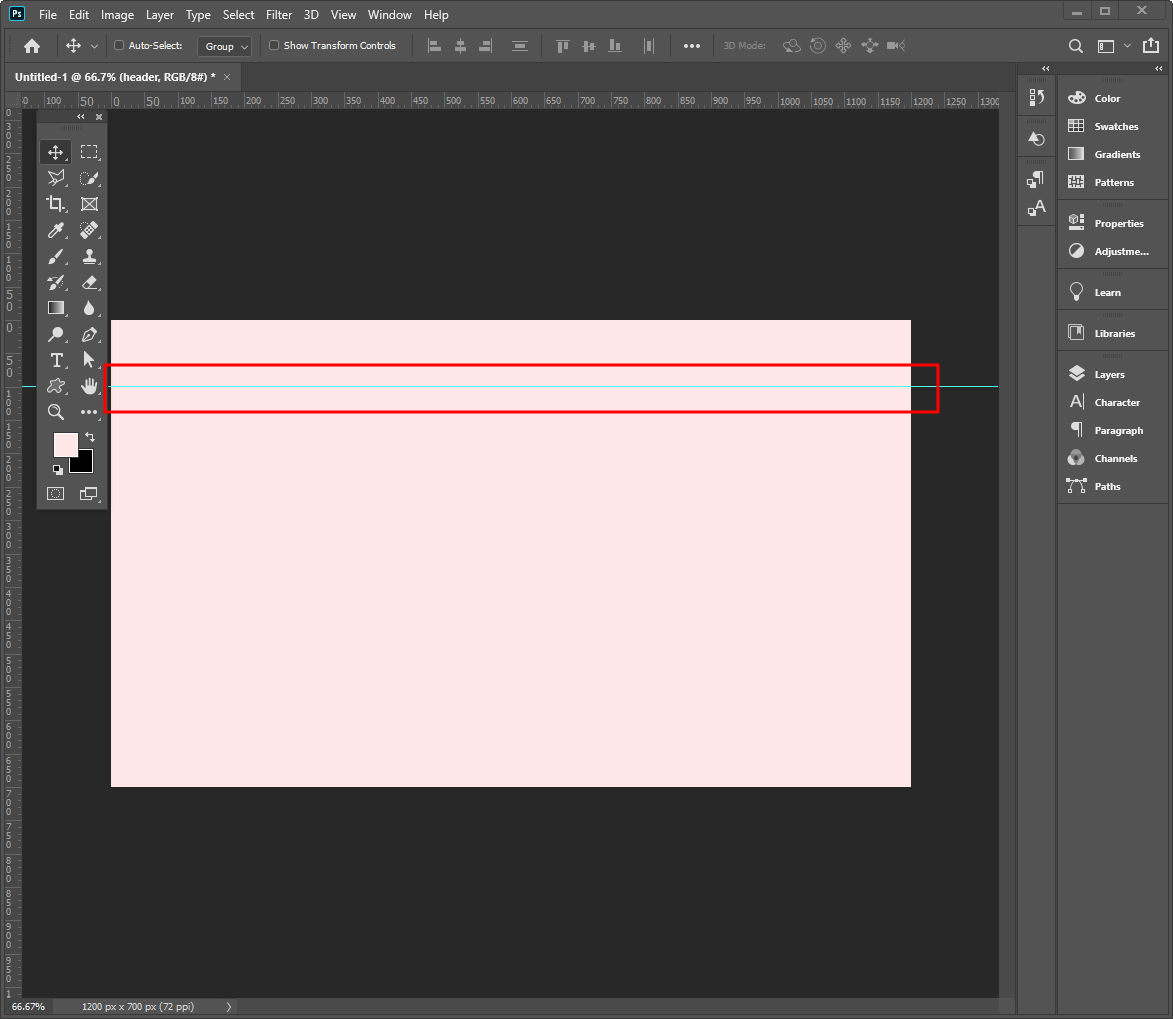Expand the status bar info arrow

(x=229, y=1007)
